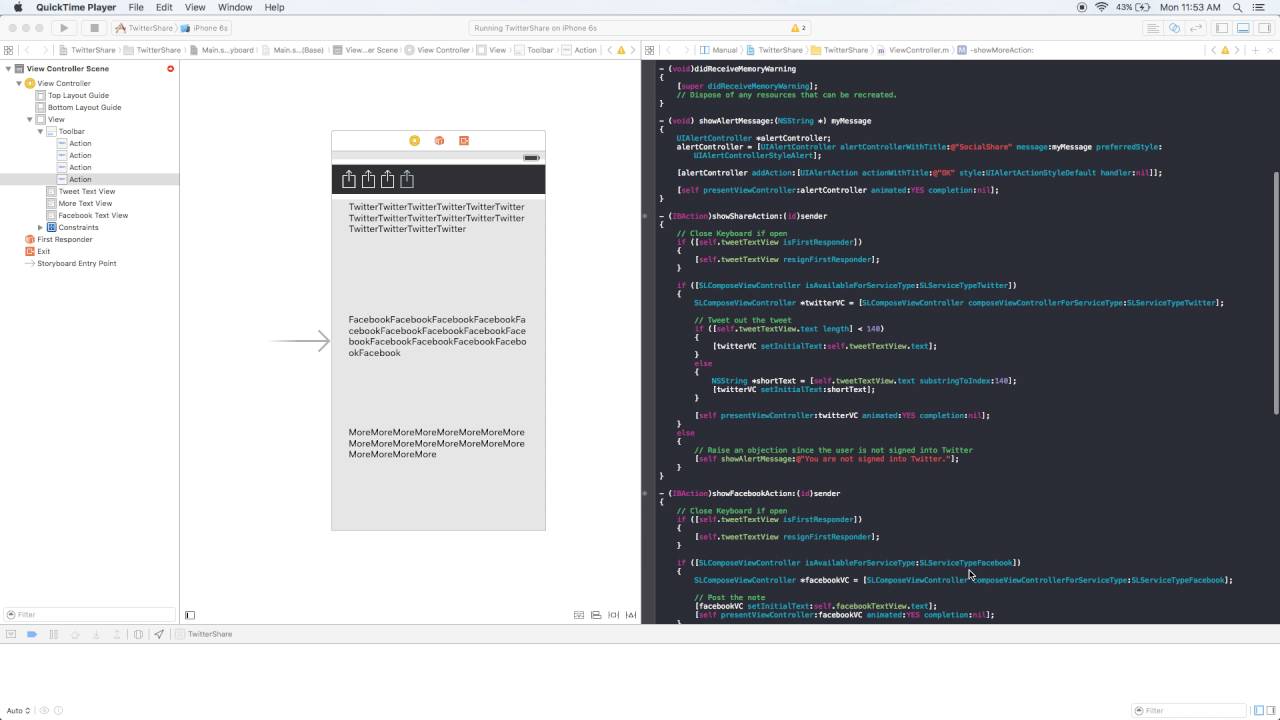The width and height of the screenshot is (1280, 720).
Task: Open Resolve Auto Layout Issues tool
Action: coord(631,615)
